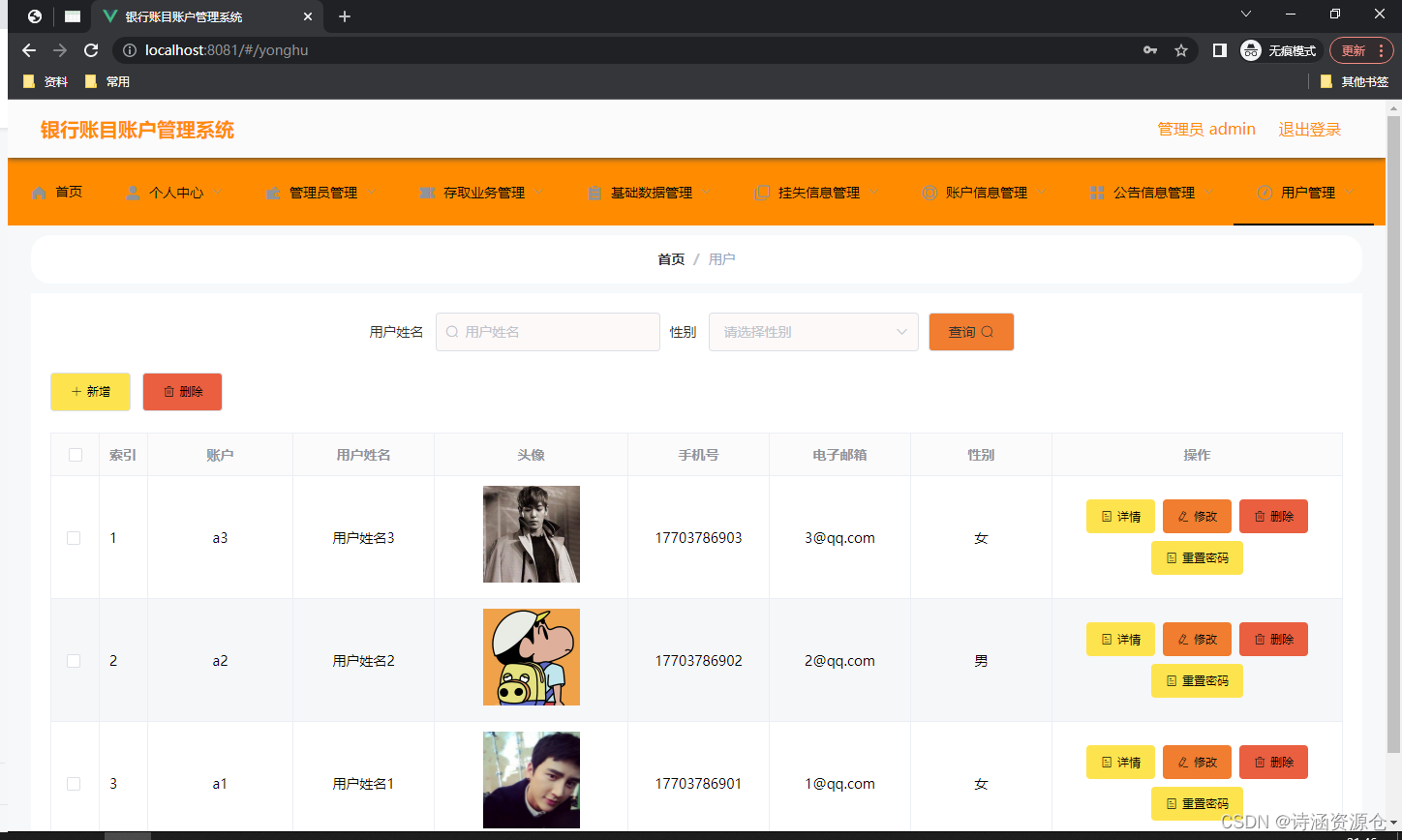This screenshot has height=840, width=1402.
Task: Expand the 用户管理 menu arrow
Action: pos(1350,192)
